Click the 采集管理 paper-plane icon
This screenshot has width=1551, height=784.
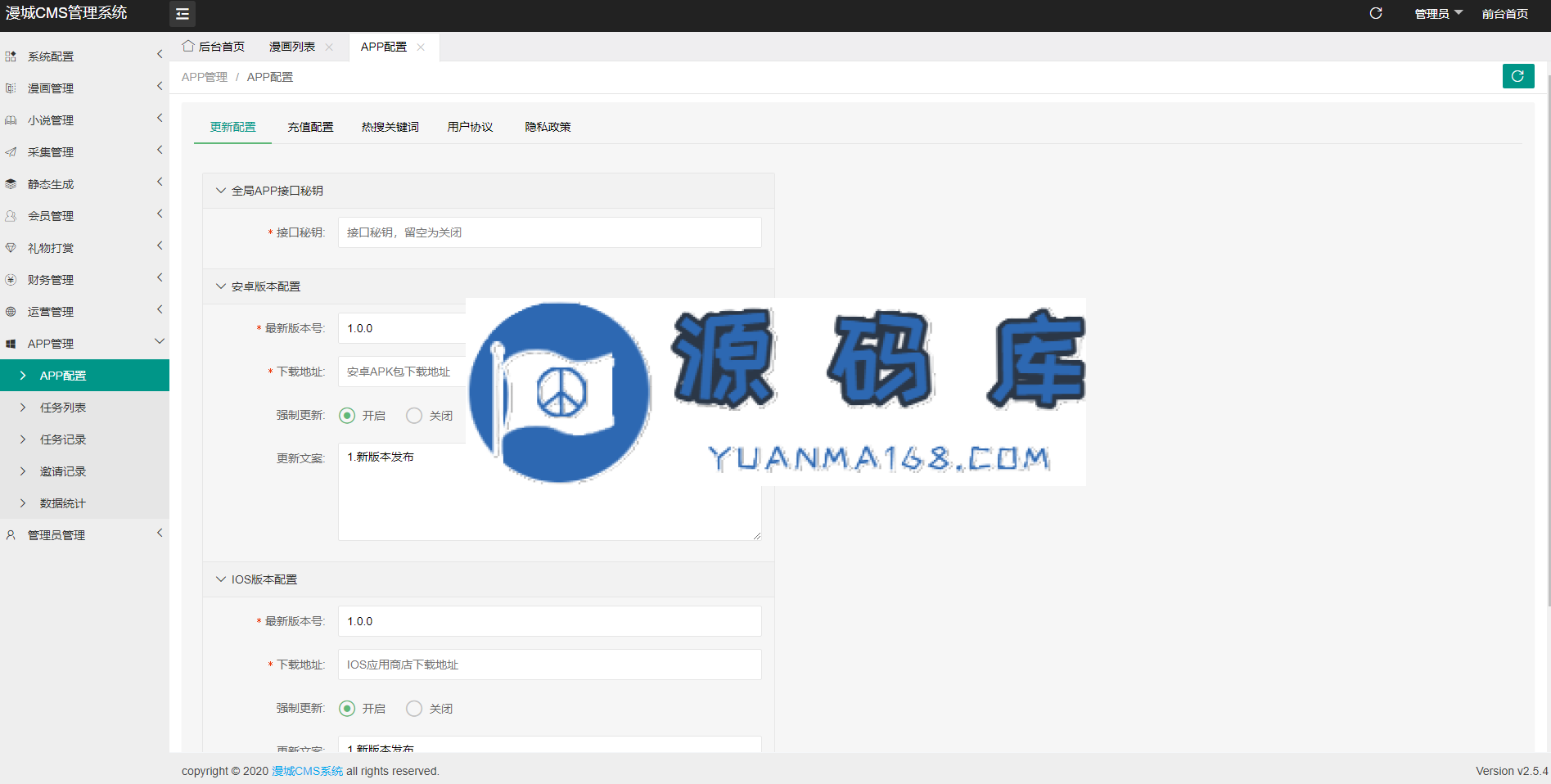(11, 152)
